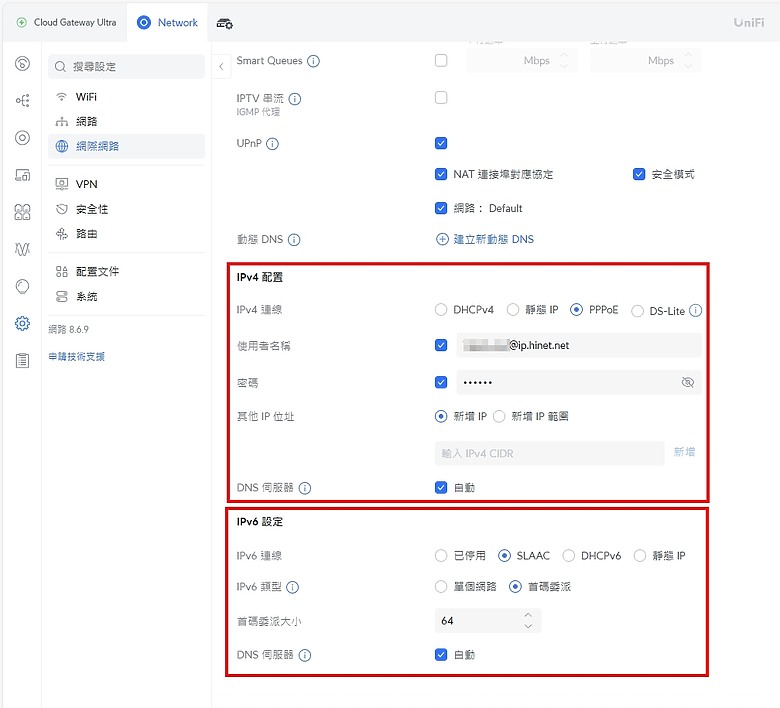This screenshot has height=708, width=780.
Task: Decrease 首碼委派大小 value with down arrow
Action: 528,626
